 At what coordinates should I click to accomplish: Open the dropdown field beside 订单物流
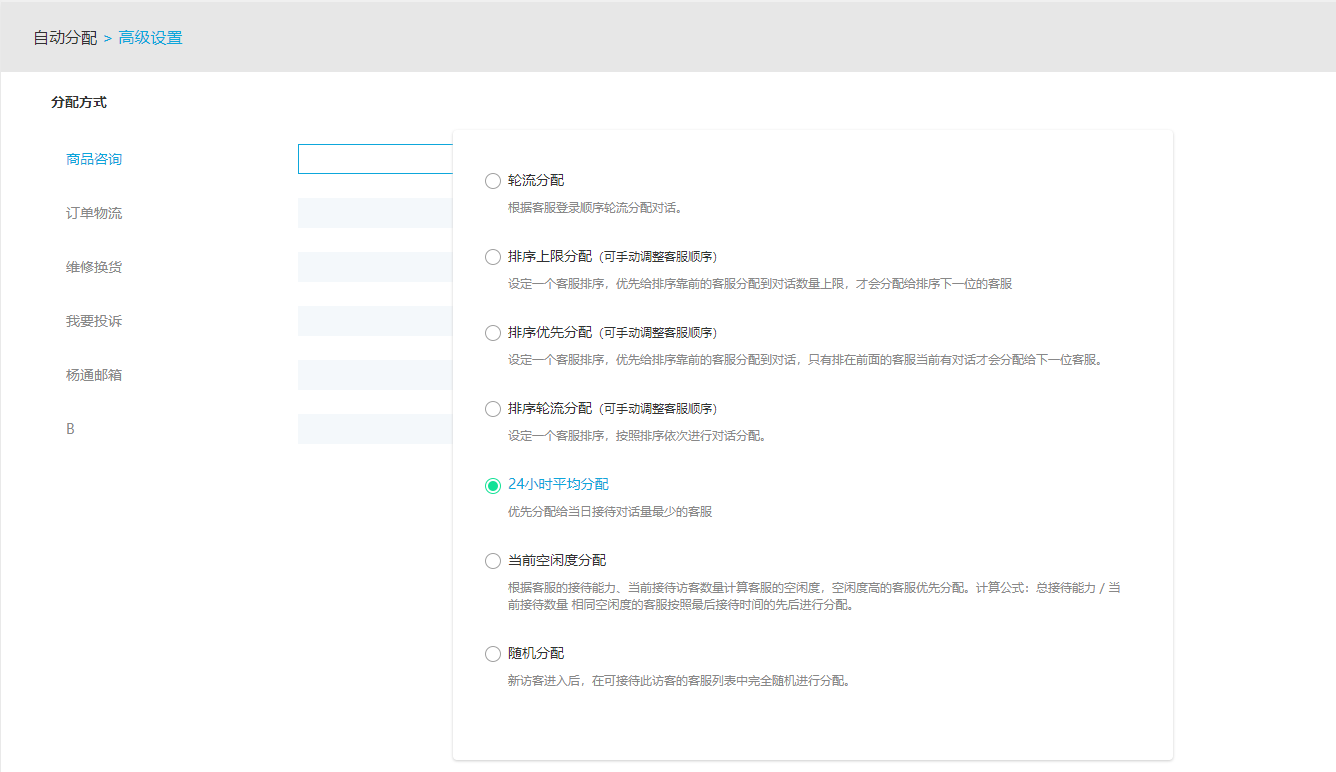pos(375,213)
